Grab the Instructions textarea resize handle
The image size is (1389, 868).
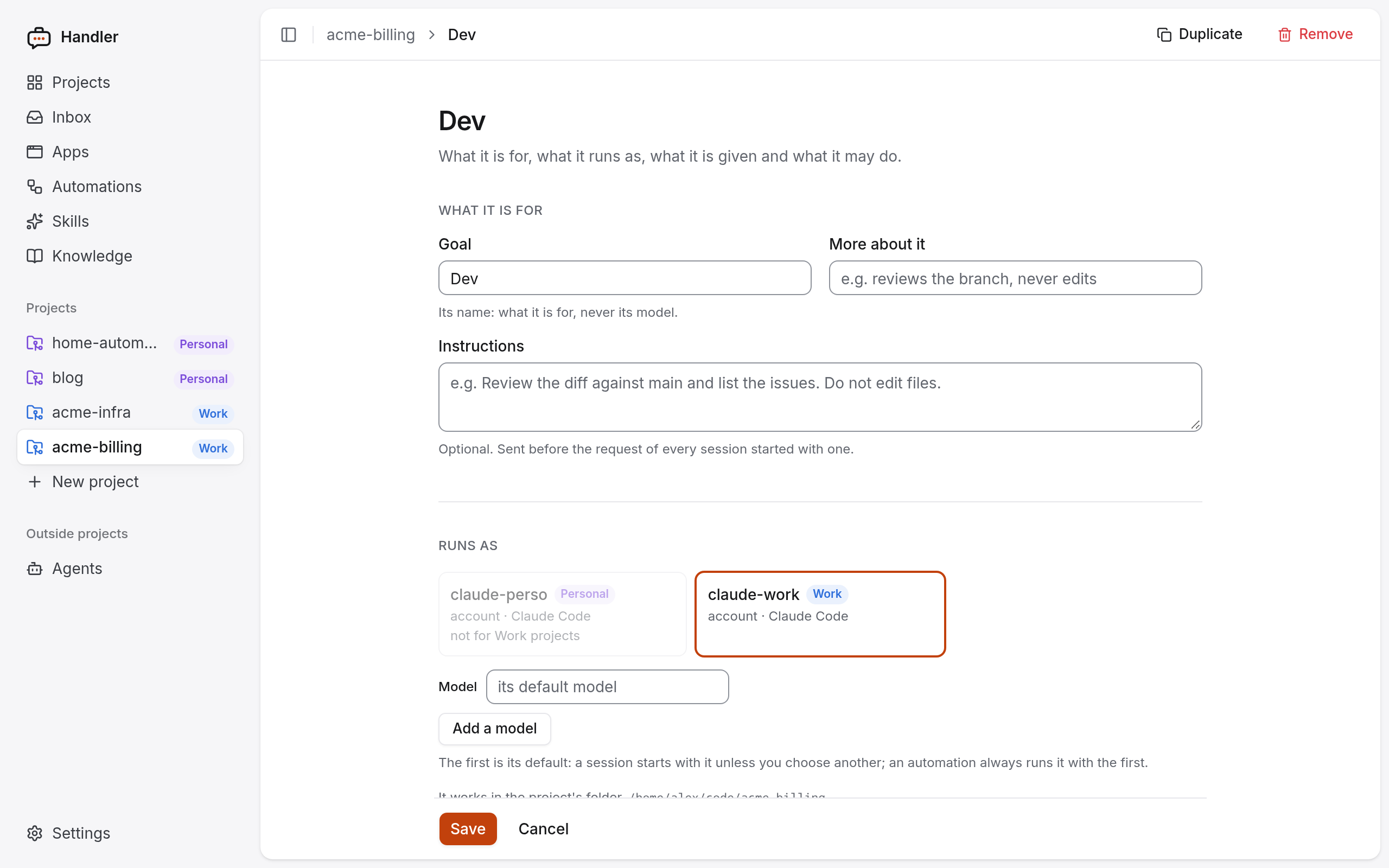click(x=1195, y=425)
